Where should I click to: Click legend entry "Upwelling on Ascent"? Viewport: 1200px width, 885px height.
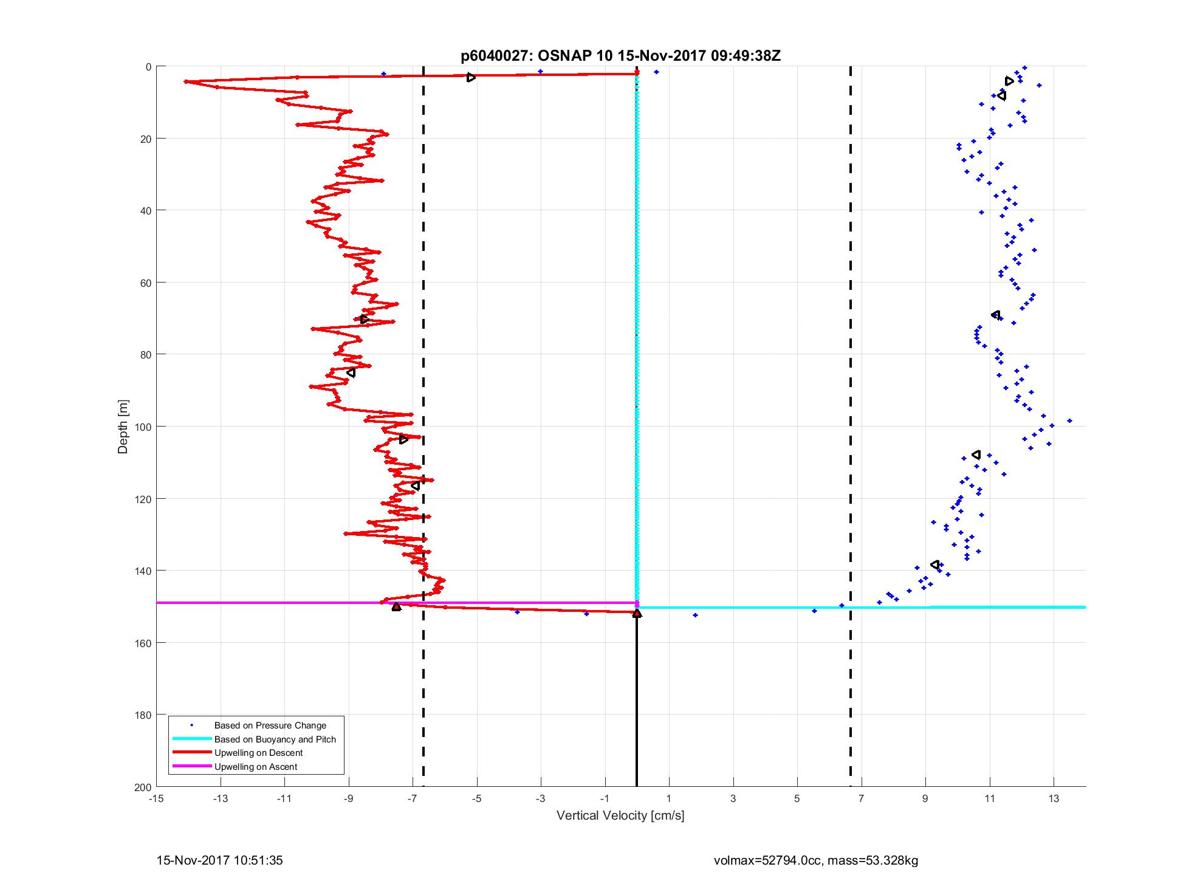pyautogui.click(x=256, y=766)
